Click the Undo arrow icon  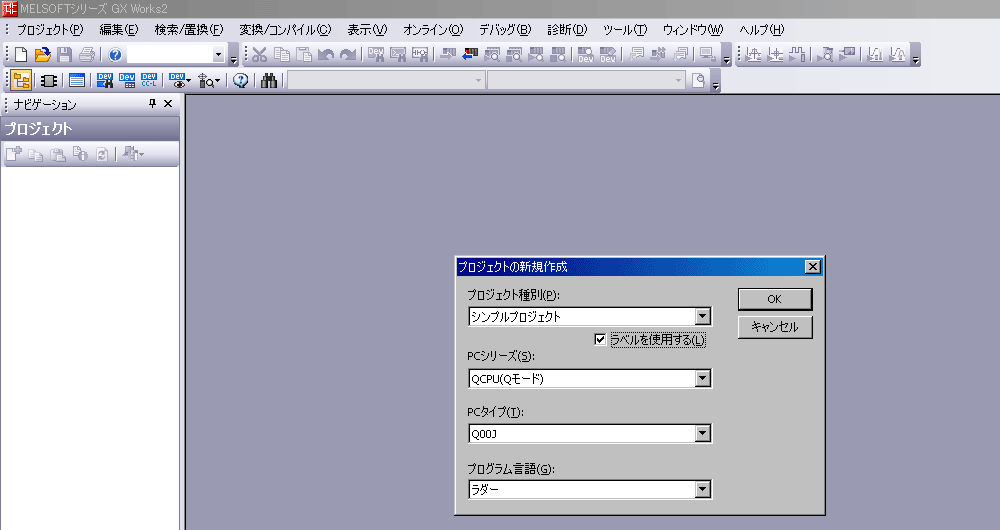326,55
